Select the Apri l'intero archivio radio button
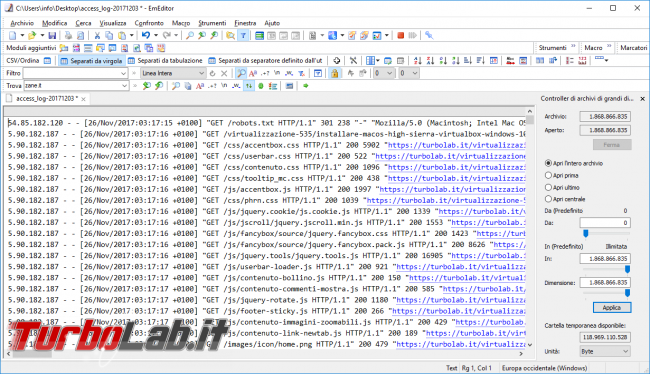 pos(548,163)
